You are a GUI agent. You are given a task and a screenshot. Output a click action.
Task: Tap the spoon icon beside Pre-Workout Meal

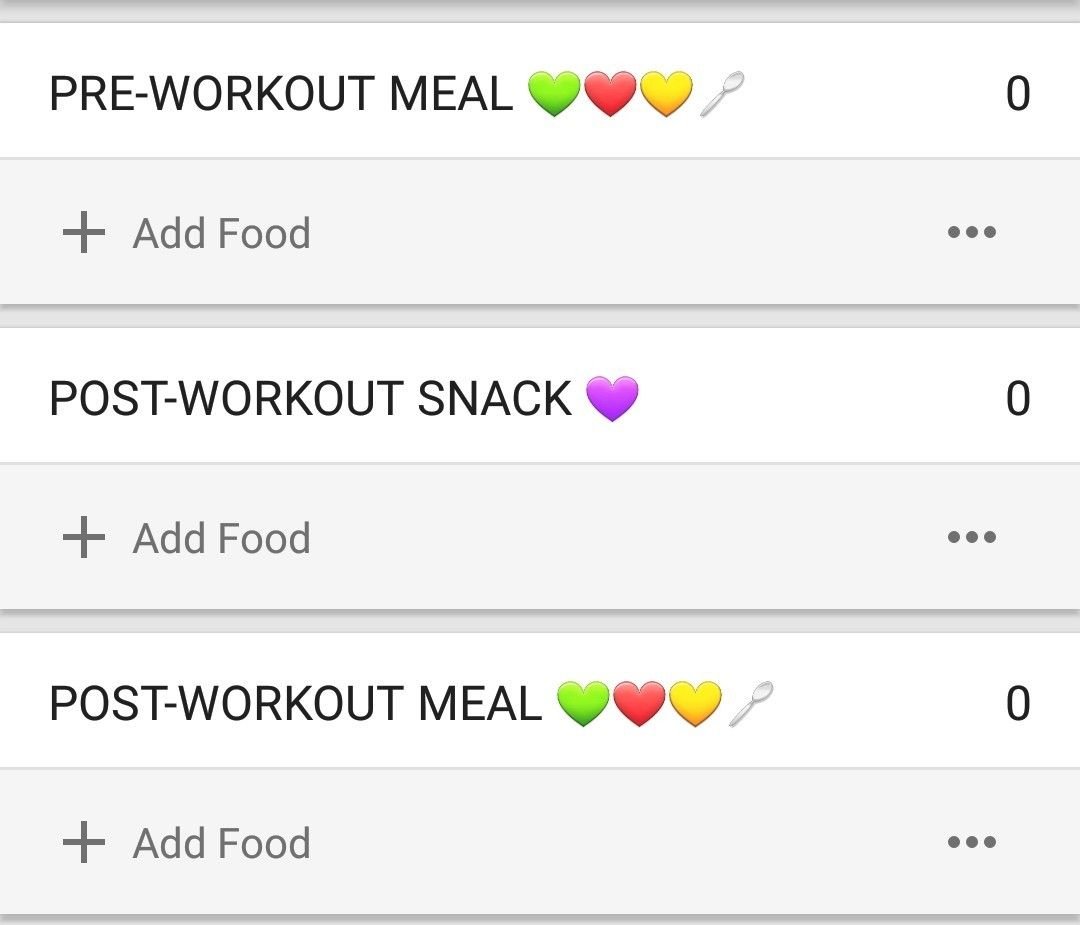(722, 96)
